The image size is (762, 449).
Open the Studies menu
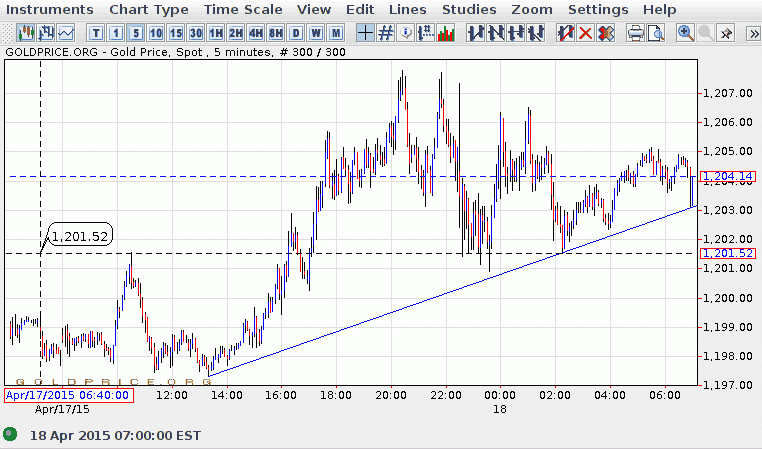point(469,9)
